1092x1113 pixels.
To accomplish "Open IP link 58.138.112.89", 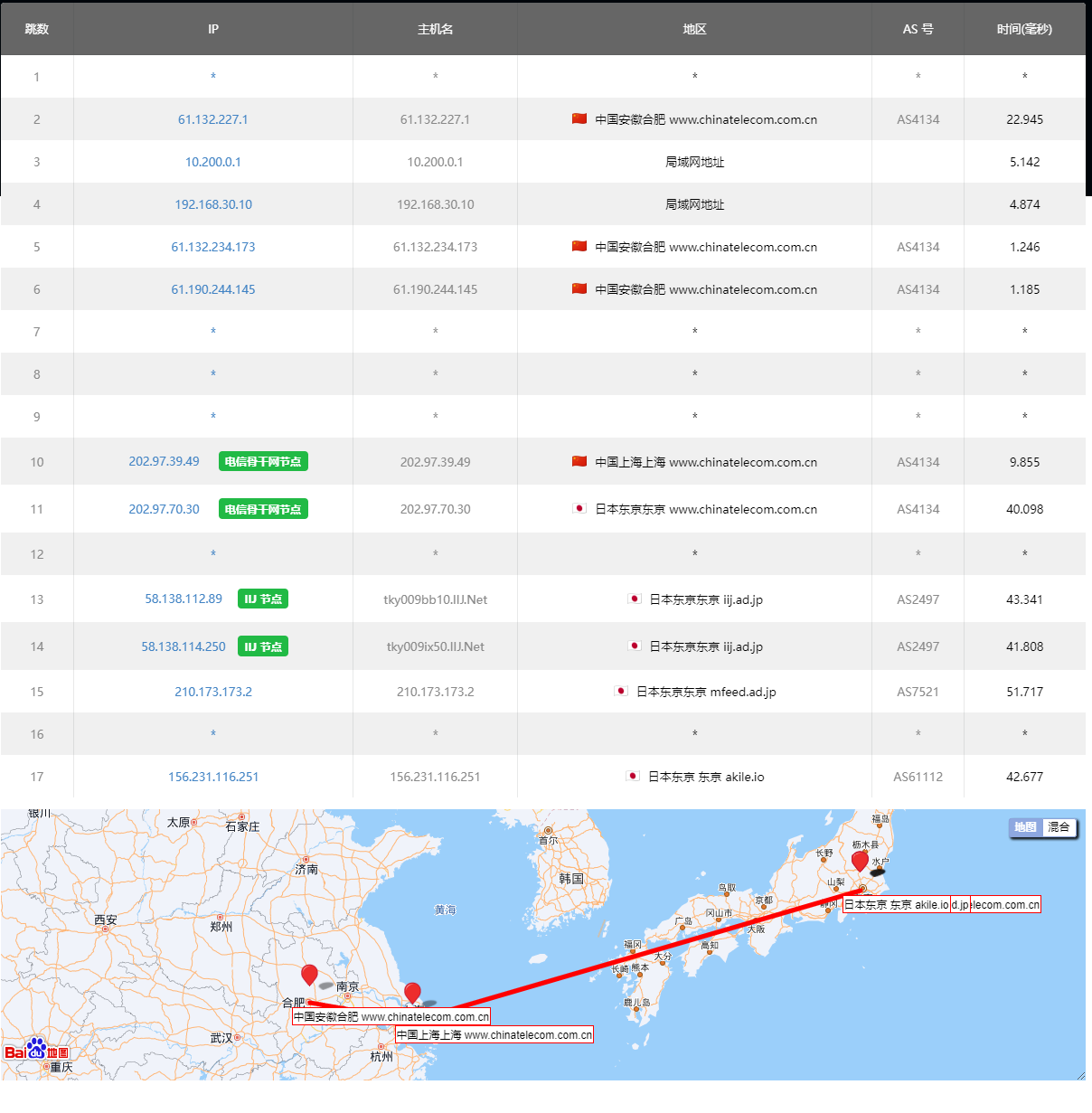I will [x=184, y=599].
